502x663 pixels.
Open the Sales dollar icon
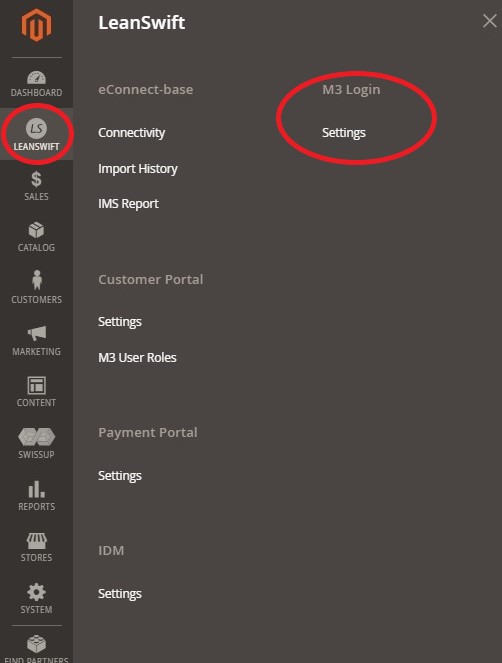[x=36, y=179]
